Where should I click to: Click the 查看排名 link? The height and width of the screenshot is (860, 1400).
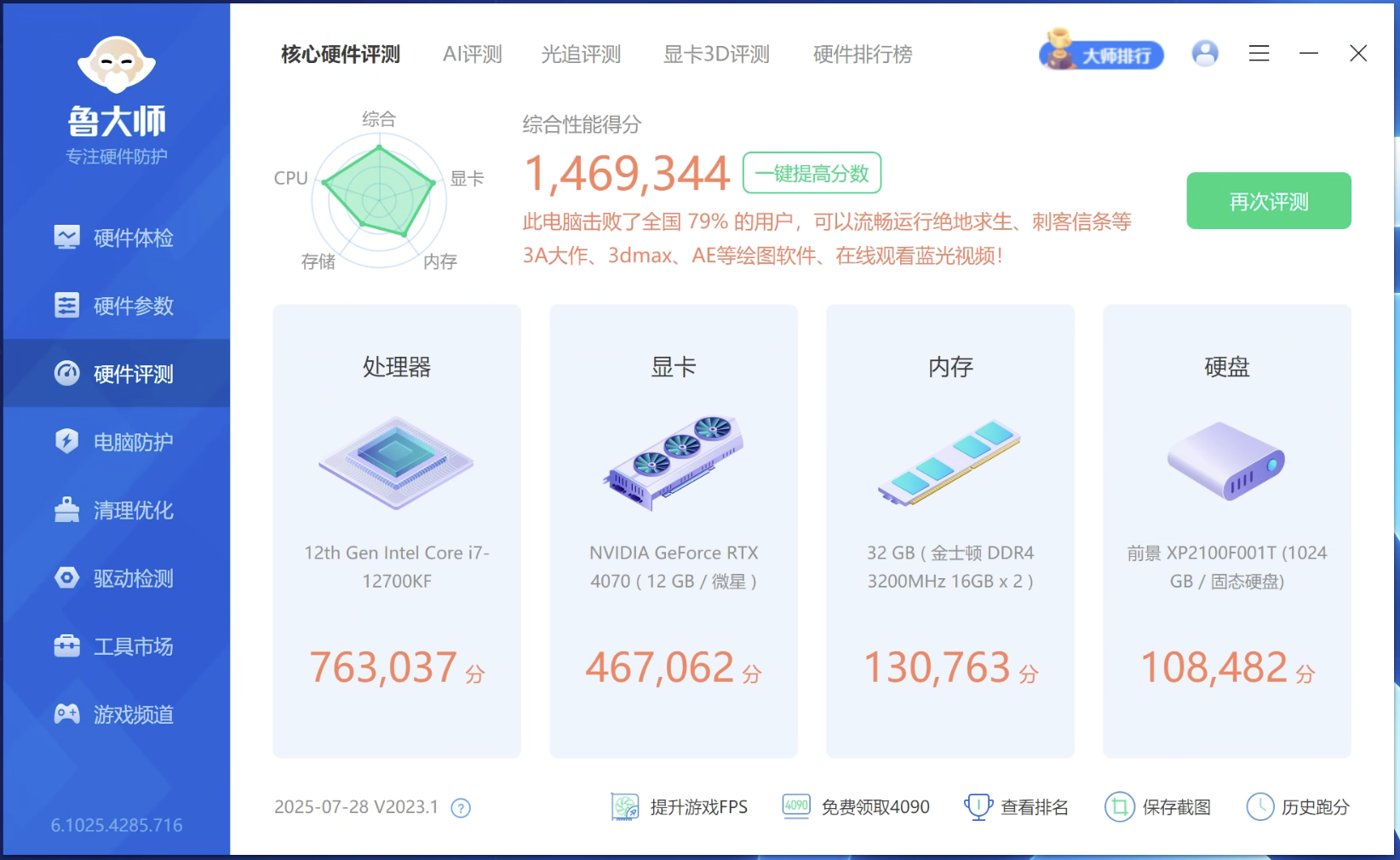[x=1016, y=806]
